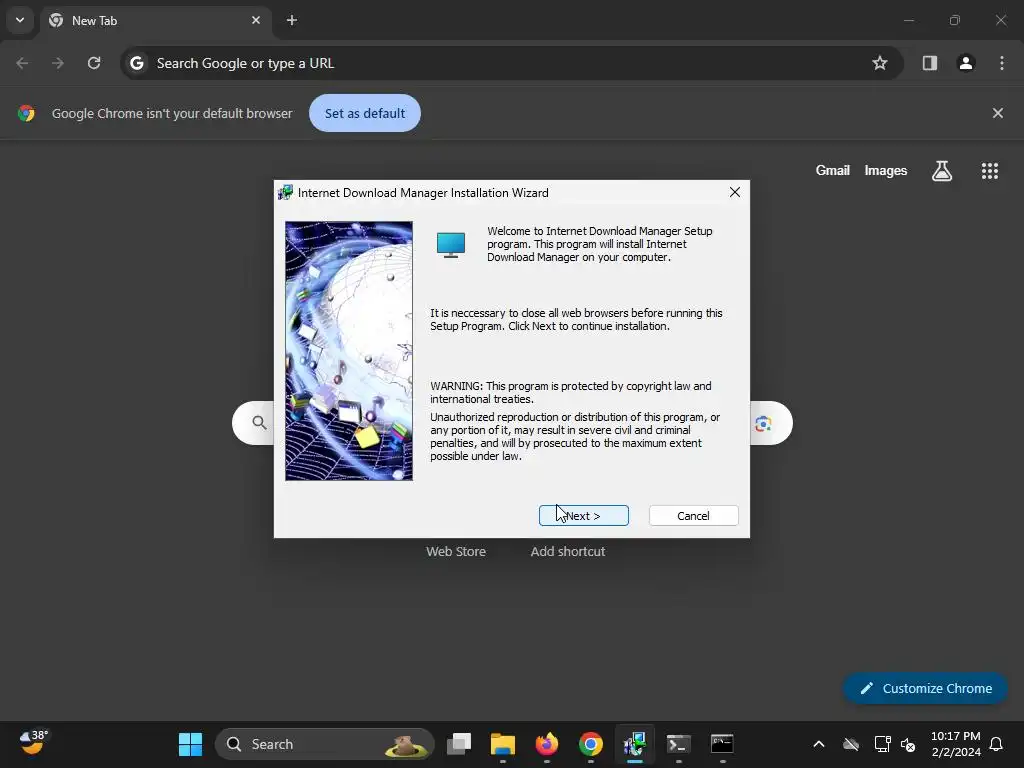The height and width of the screenshot is (768, 1024).
Task: Click the Google icon in the address bar
Action: [136, 63]
